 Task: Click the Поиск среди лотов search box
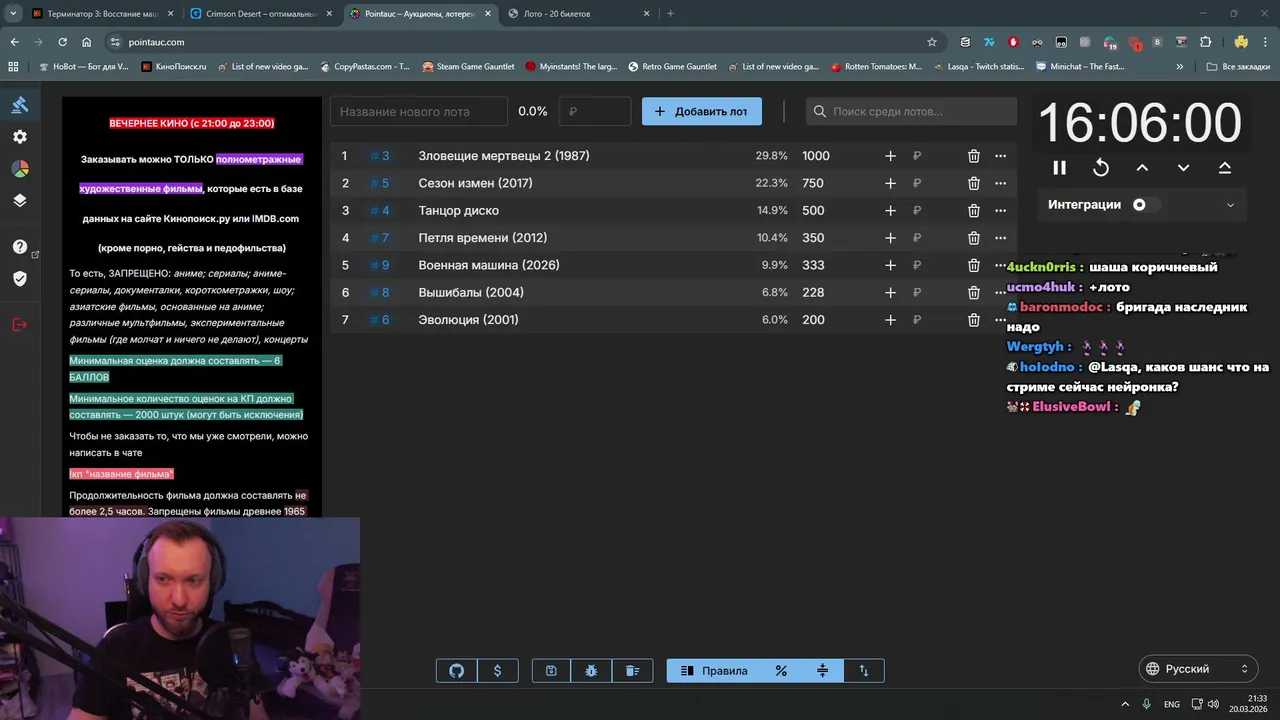(x=911, y=111)
